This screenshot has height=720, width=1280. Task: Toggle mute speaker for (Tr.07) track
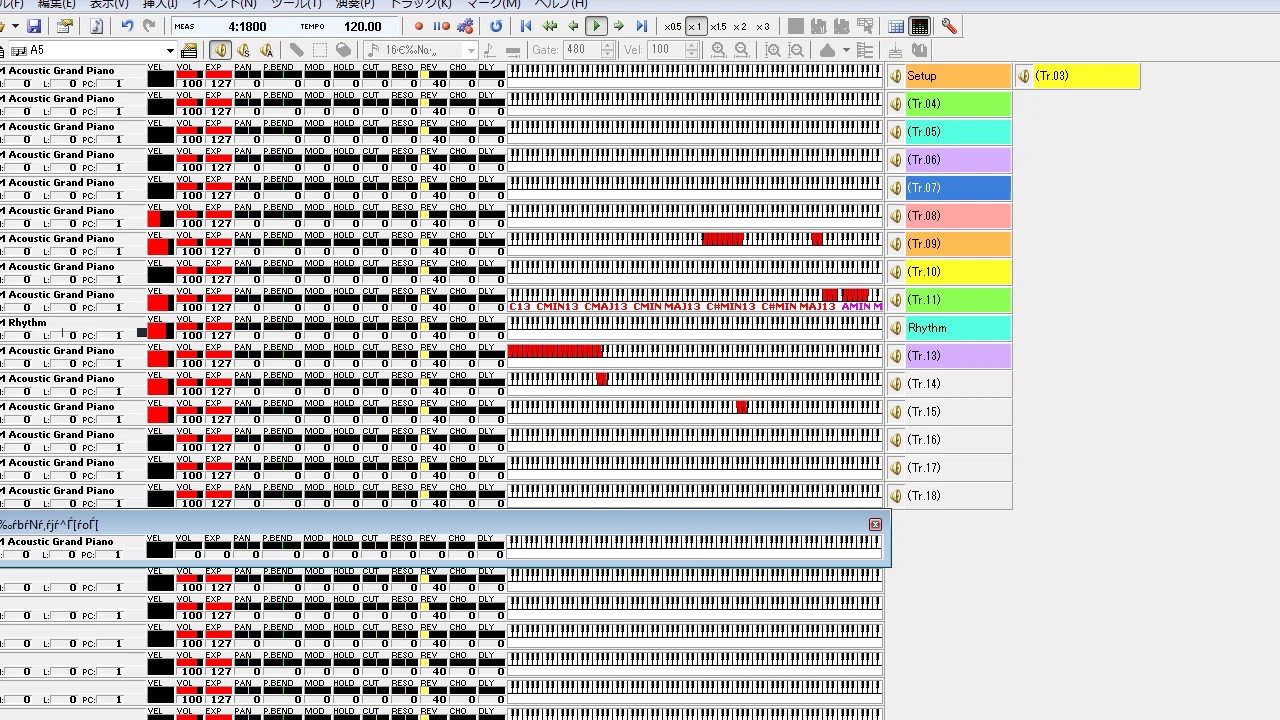[896, 188]
